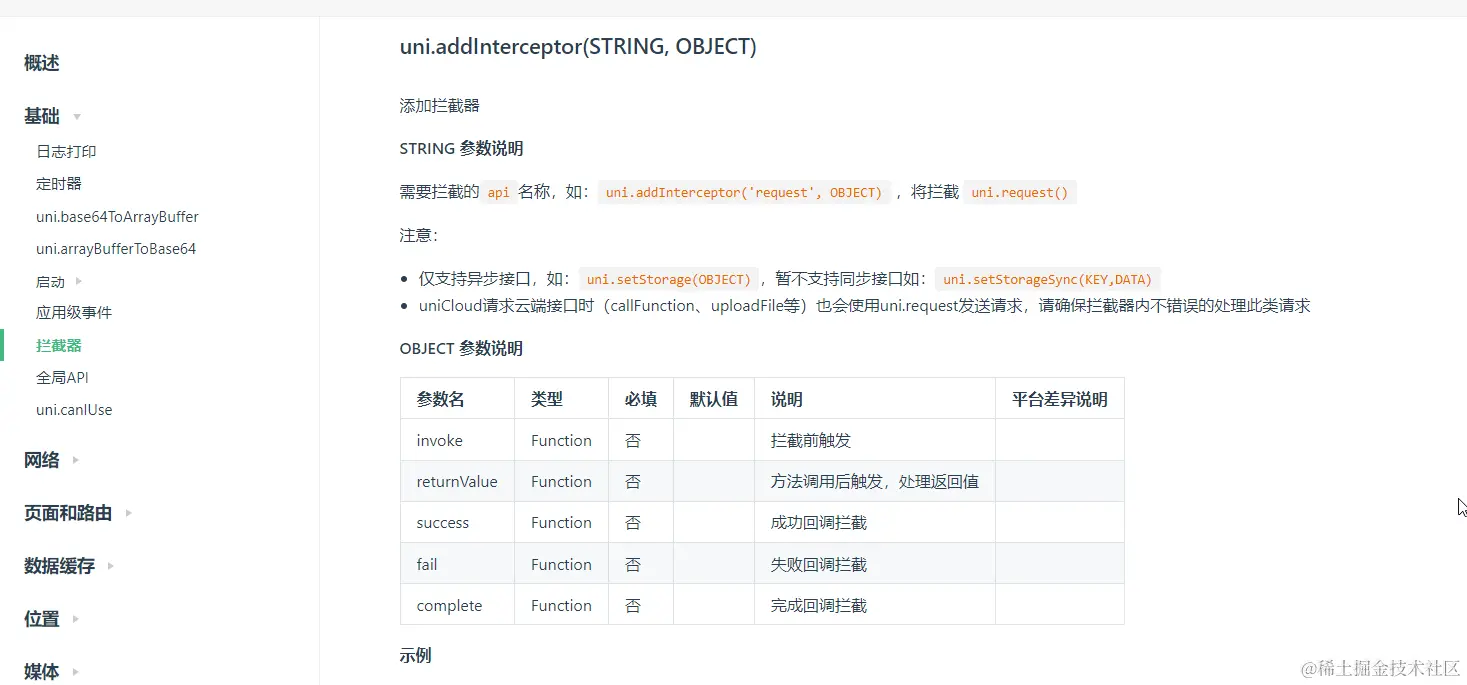The image size is (1467, 685).
Task: Click the 参数名 table column header
Action: [x=441, y=399]
